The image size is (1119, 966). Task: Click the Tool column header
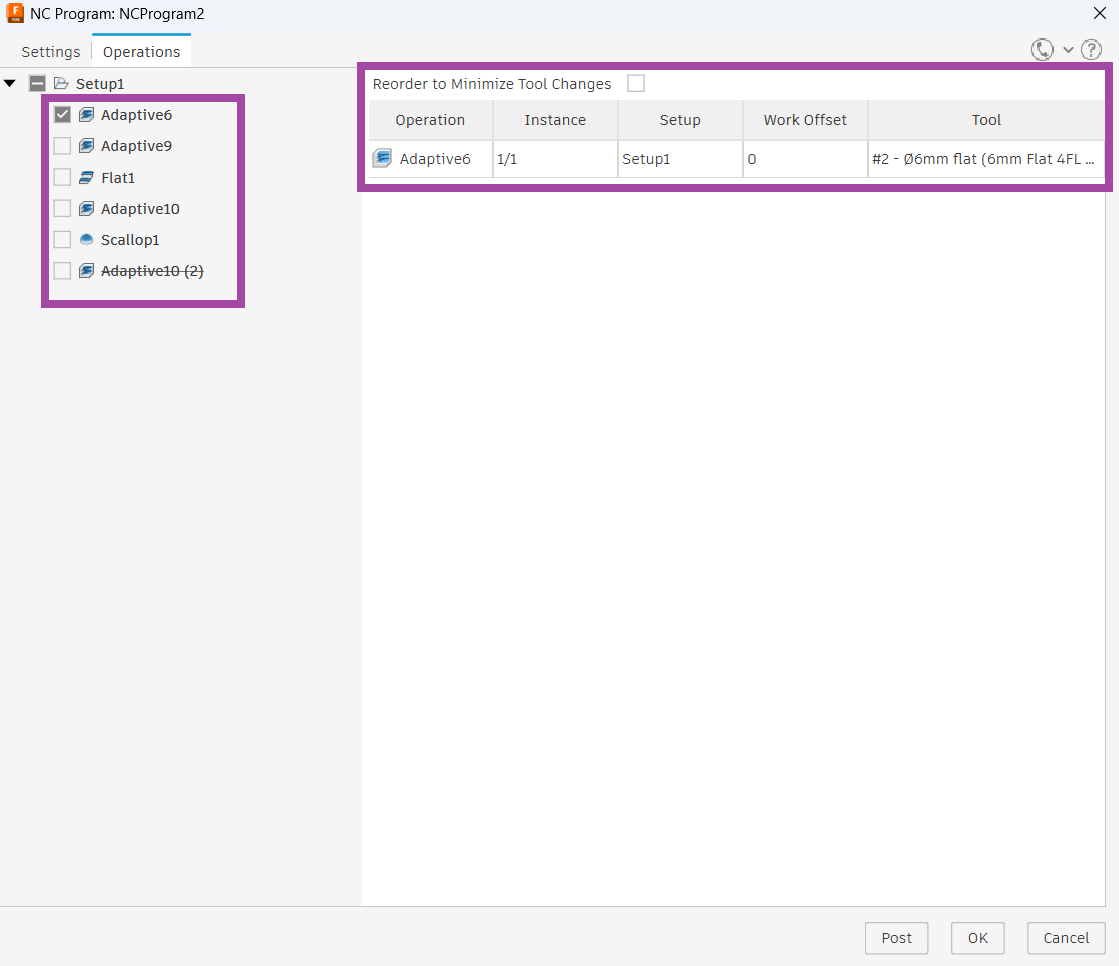[x=986, y=120]
